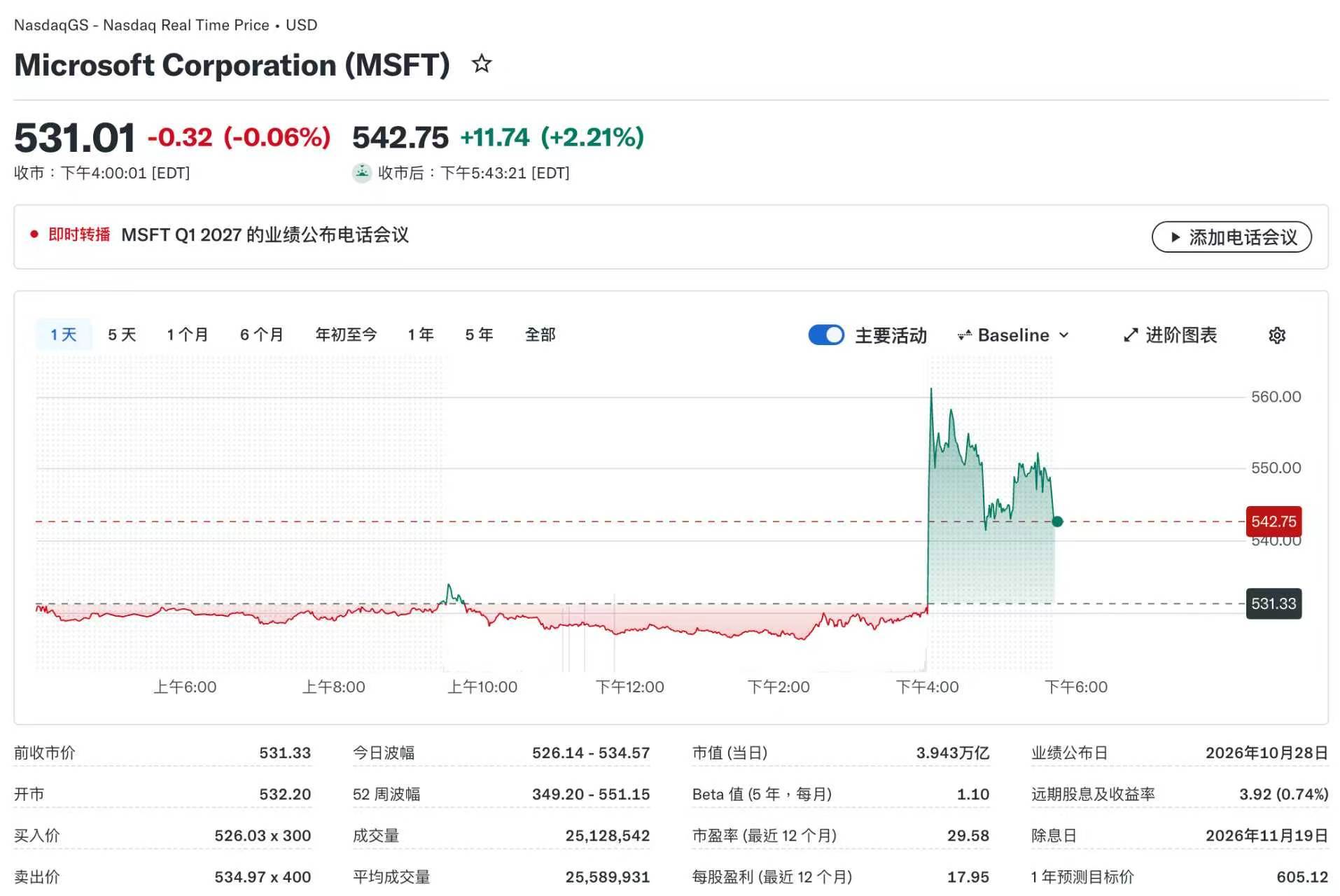Click the Microsoft Corporation (MSFT) title
This screenshot has width=1340, height=896.
pos(232,65)
